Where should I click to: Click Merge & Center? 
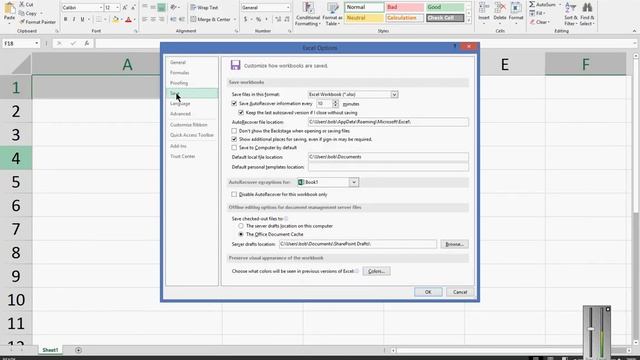click(211, 19)
